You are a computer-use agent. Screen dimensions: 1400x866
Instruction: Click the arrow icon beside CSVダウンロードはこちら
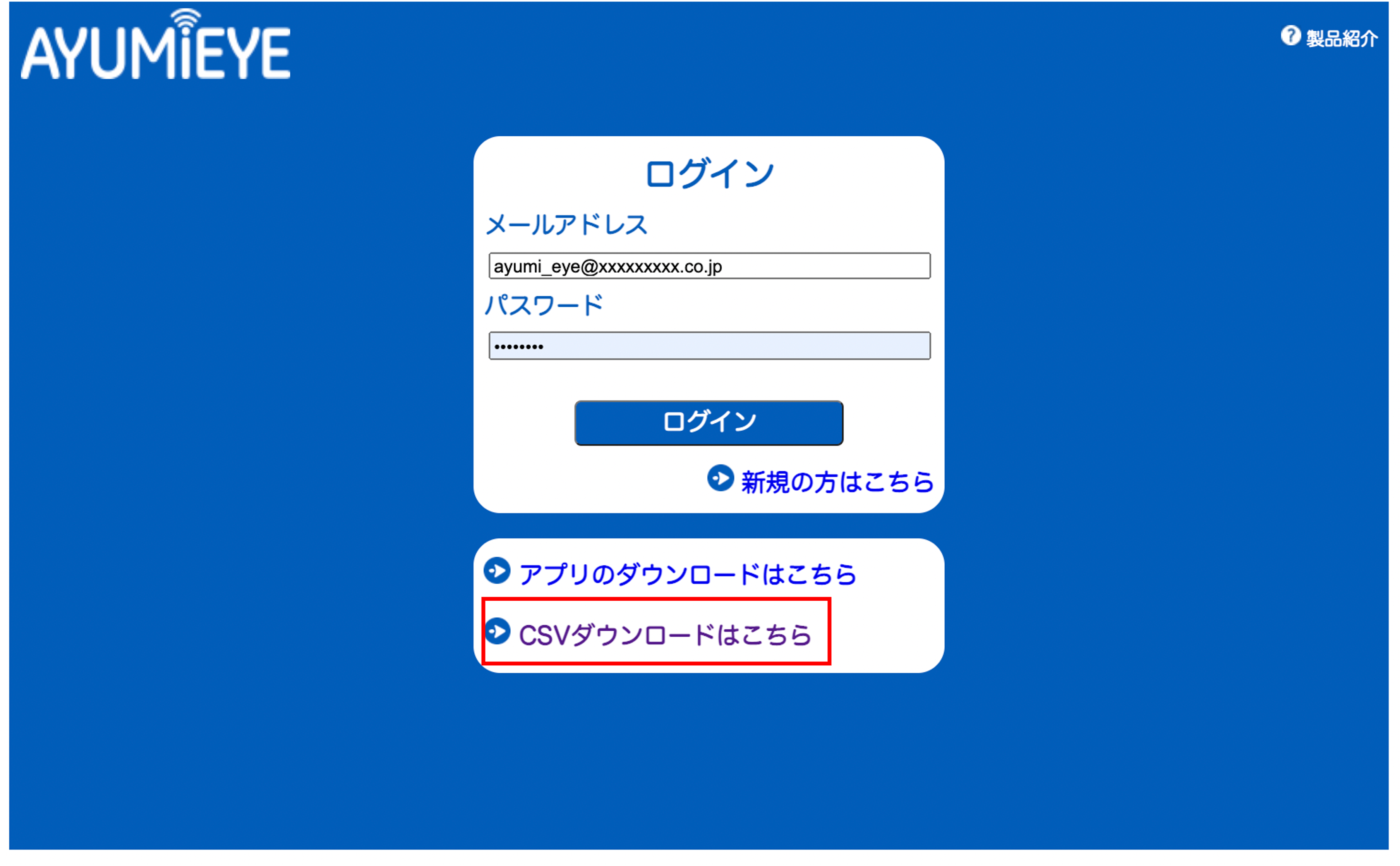(x=497, y=631)
